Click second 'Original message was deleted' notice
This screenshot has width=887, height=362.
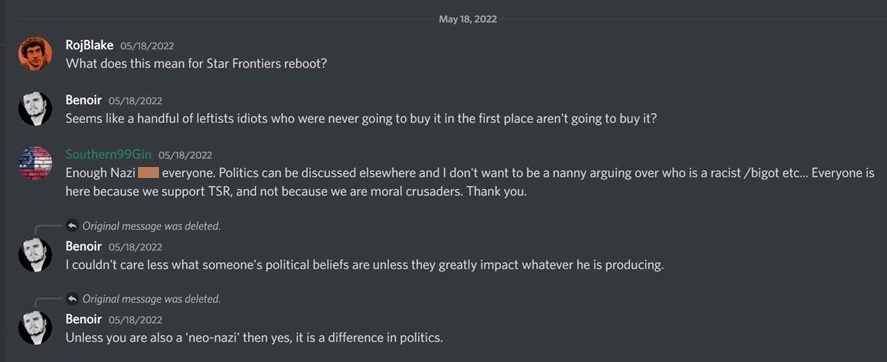(152, 299)
